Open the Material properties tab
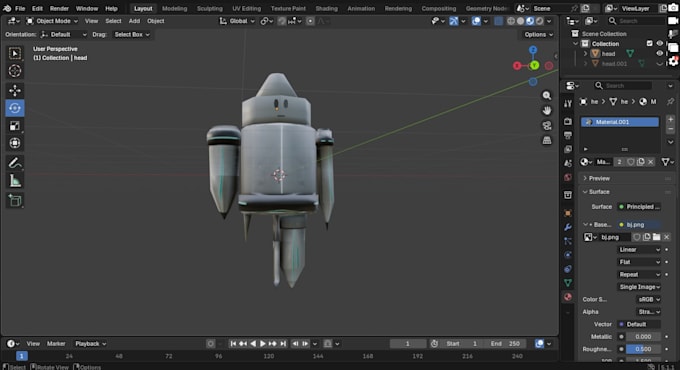Screen dimensions: 680x370 pyautogui.click(x=568, y=297)
